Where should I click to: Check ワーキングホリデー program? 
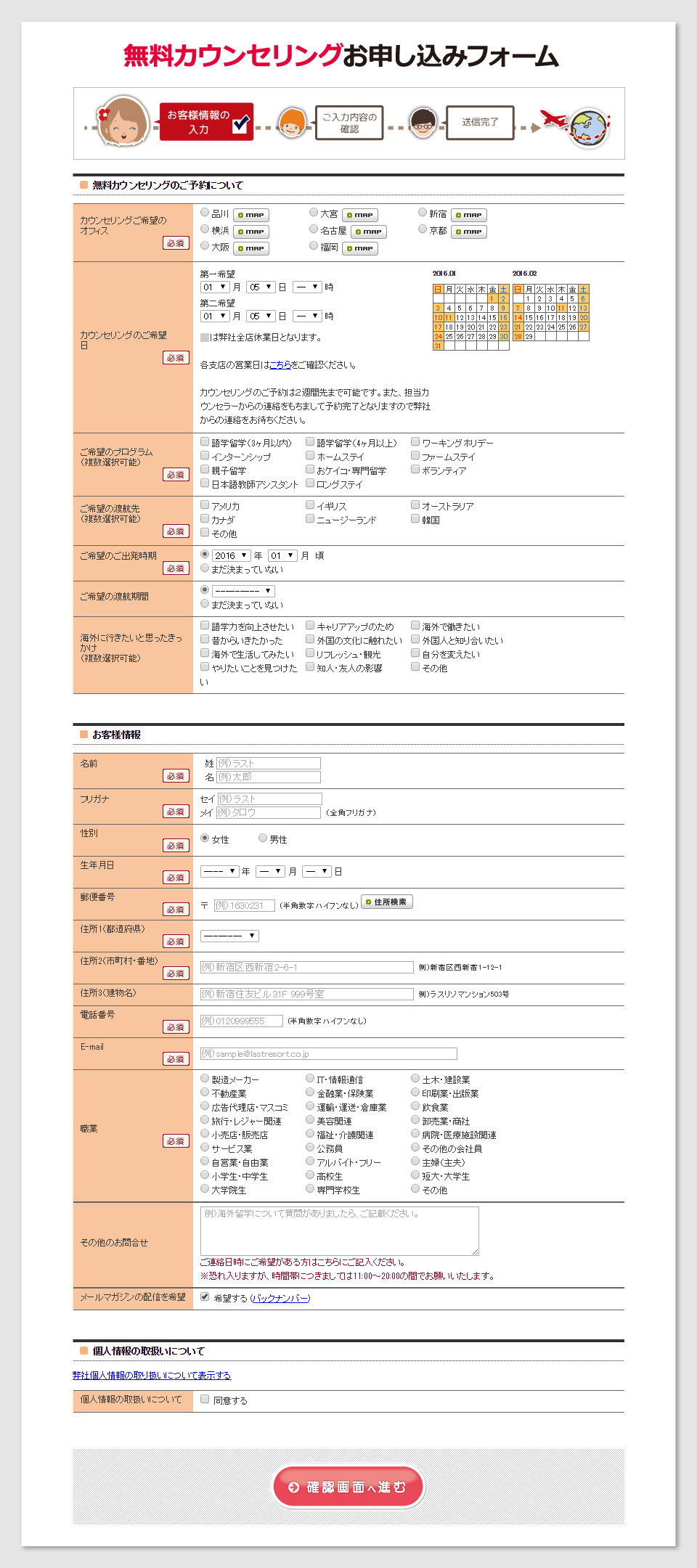coord(415,441)
